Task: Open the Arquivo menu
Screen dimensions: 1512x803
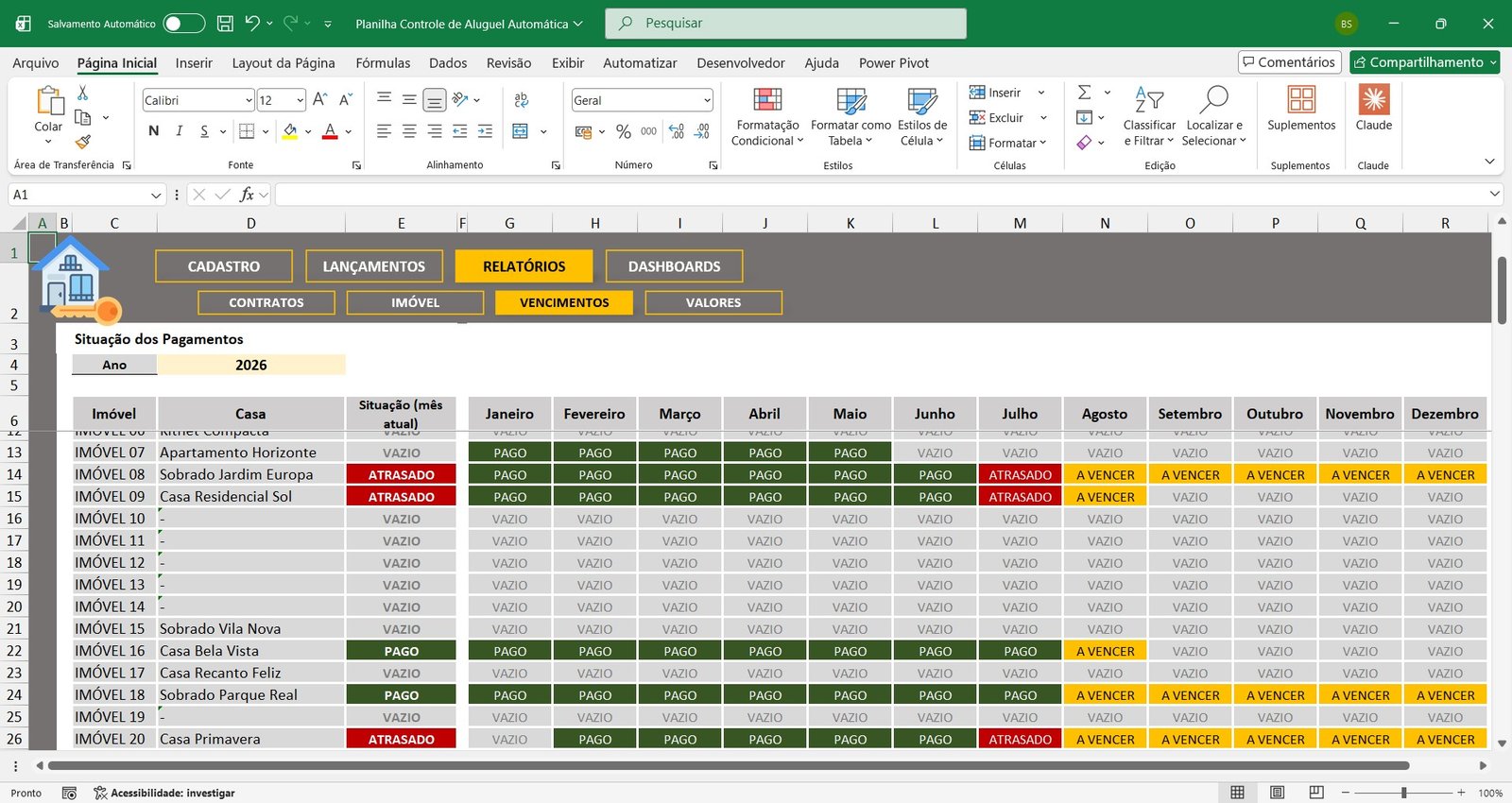Action: [36, 62]
